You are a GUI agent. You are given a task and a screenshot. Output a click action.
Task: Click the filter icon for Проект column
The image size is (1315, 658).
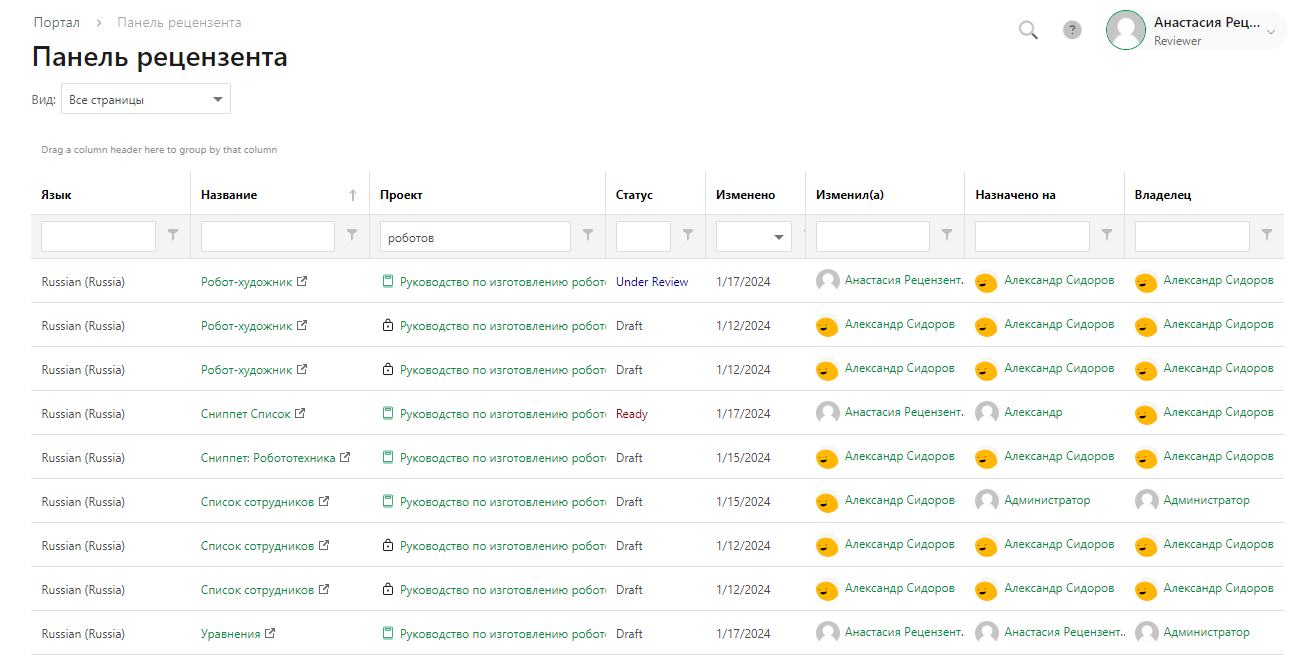pos(588,235)
